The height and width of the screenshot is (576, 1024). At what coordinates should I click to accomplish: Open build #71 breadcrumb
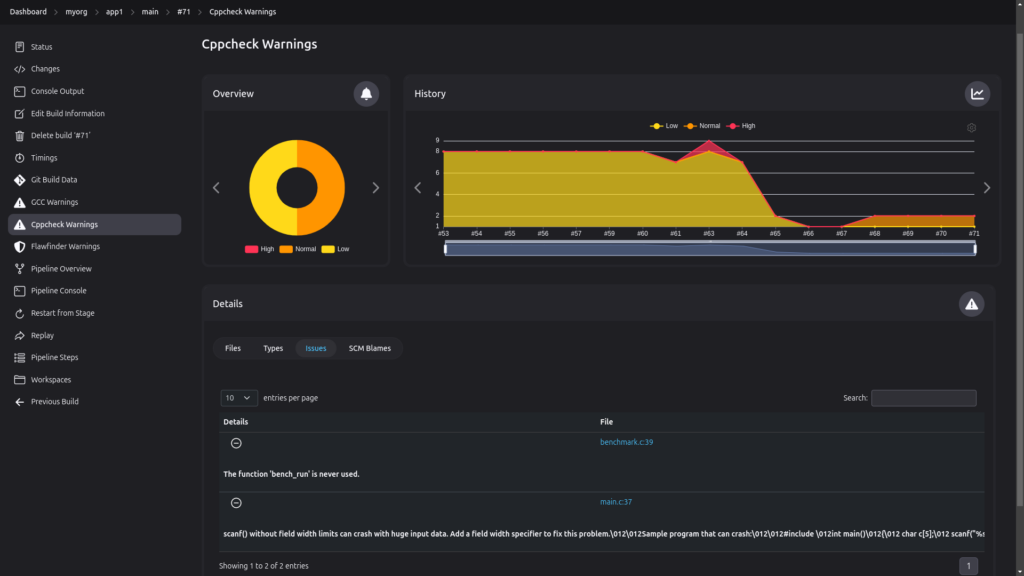(x=184, y=12)
